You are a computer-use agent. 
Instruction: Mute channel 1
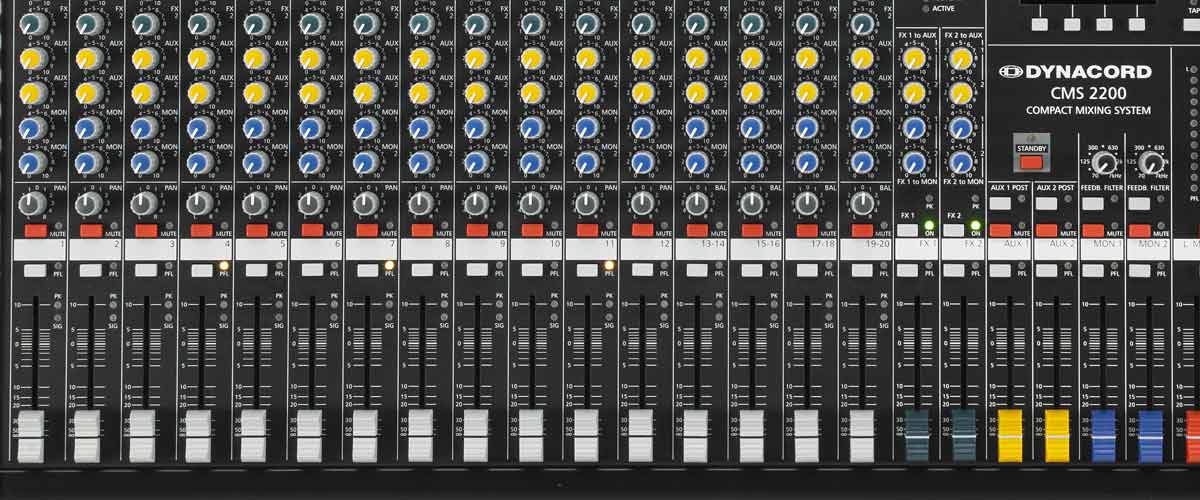(36, 231)
